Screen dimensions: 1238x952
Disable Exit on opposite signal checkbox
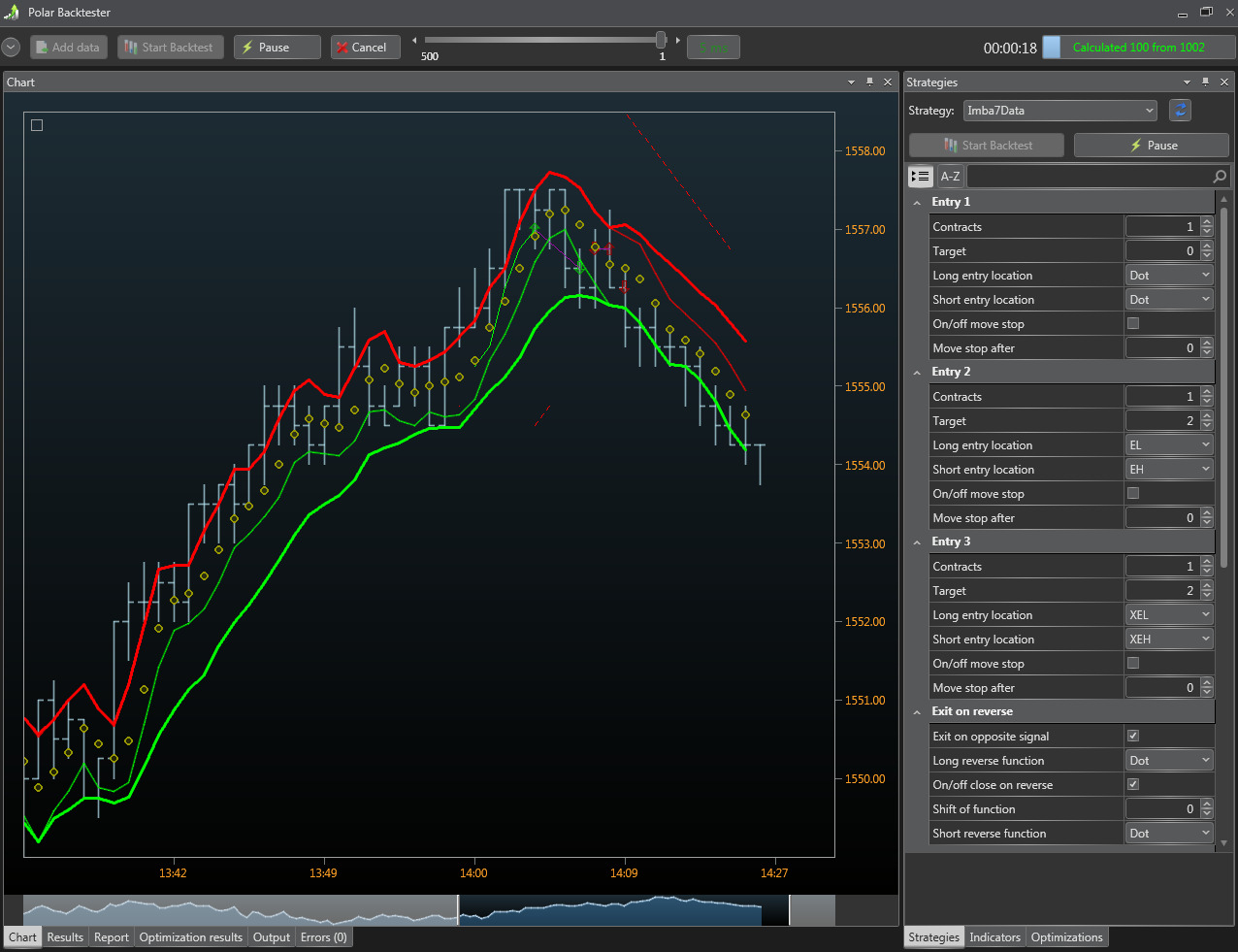pyautogui.click(x=1133, y=736)
